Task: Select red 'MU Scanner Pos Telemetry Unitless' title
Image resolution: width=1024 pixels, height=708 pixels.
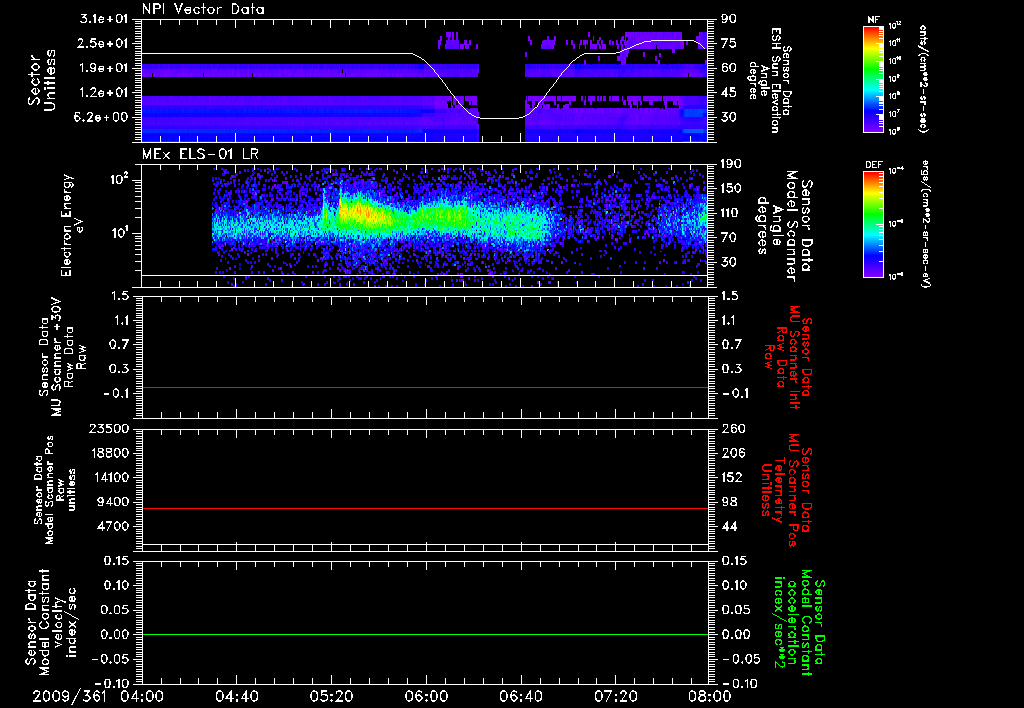Action: [787, 490]
